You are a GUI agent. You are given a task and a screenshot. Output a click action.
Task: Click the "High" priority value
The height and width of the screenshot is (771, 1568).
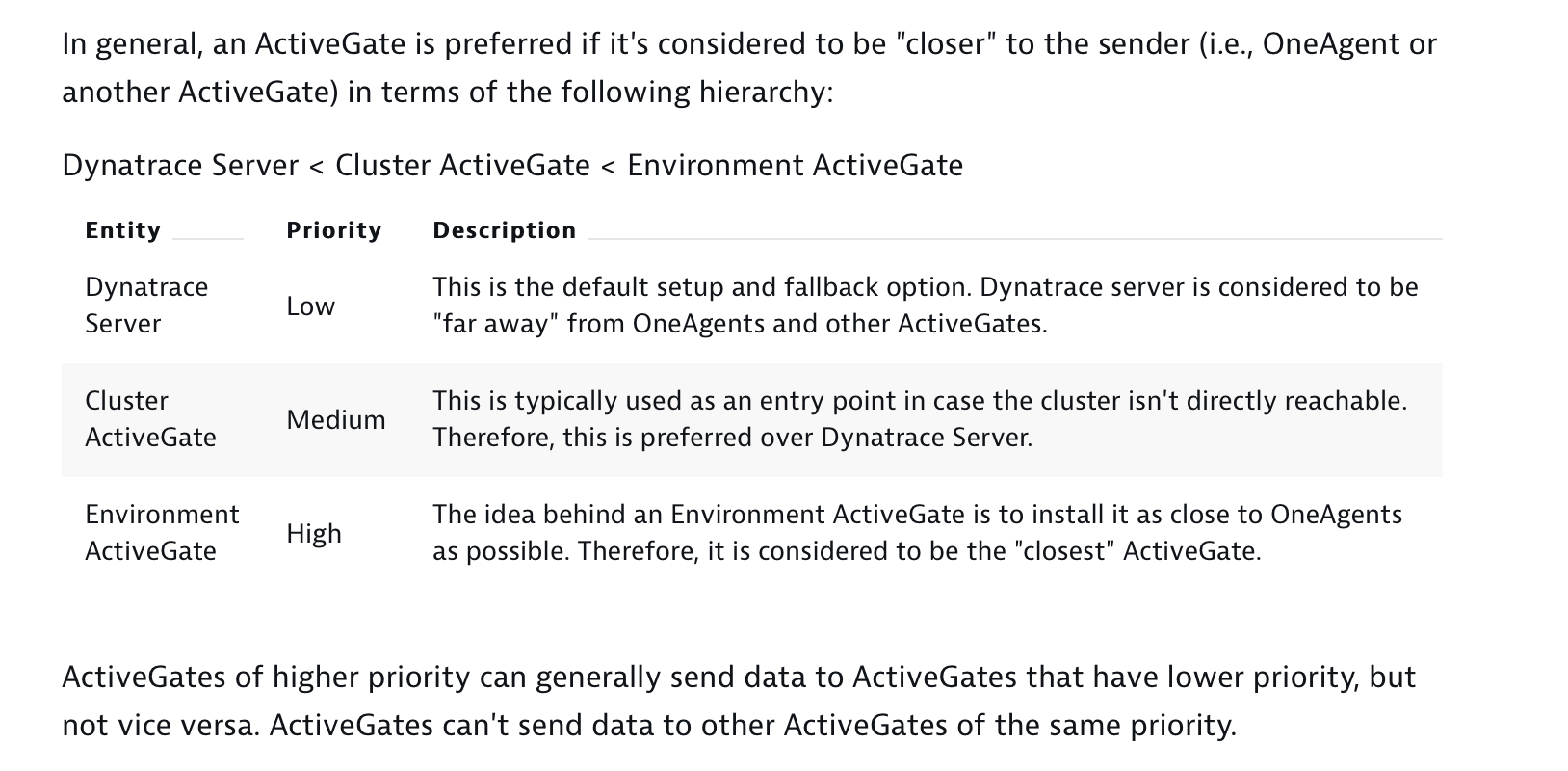click(313, 534)
